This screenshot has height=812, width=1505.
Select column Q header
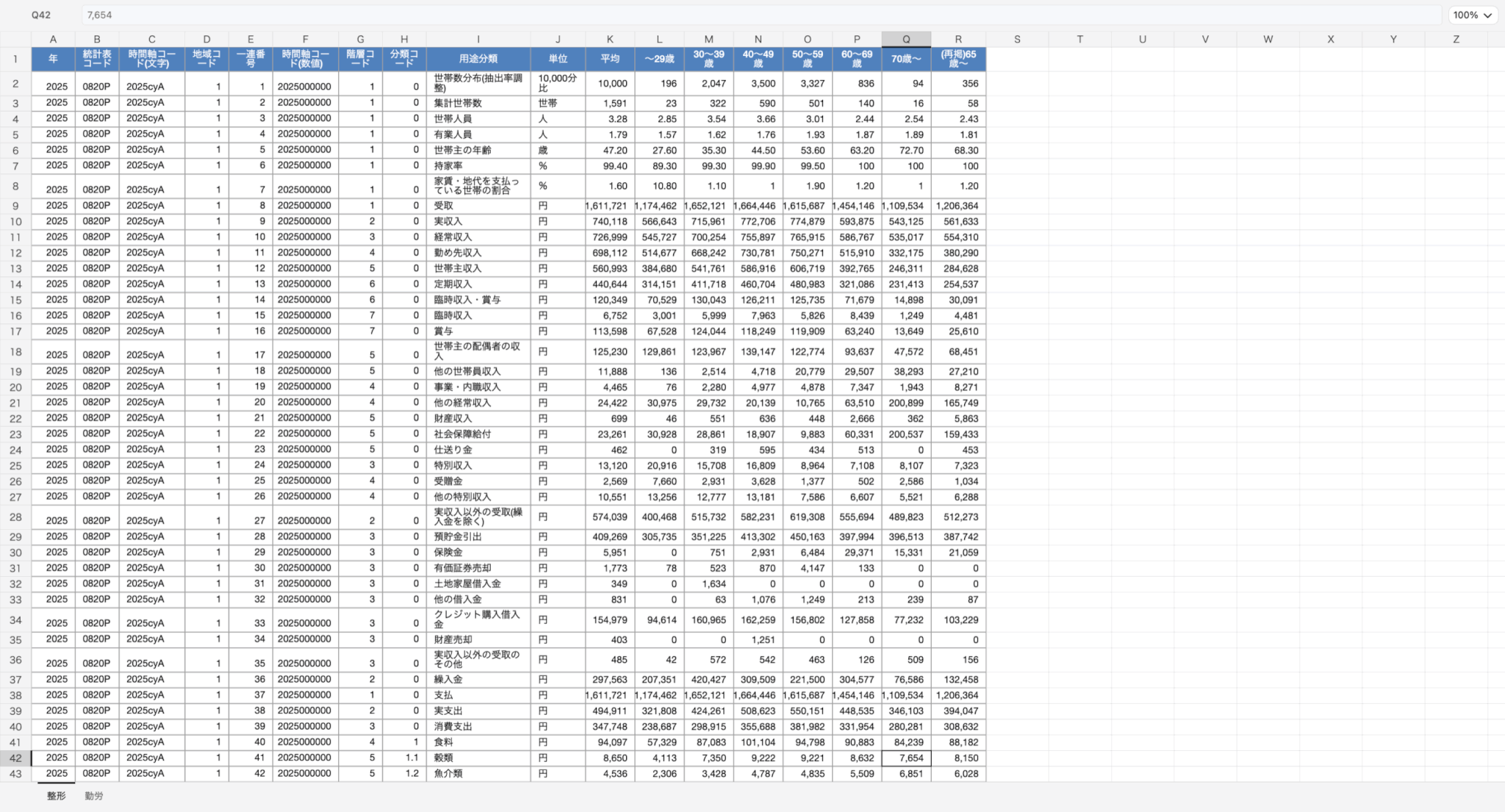pyautogui.click(x=906, y=39)
